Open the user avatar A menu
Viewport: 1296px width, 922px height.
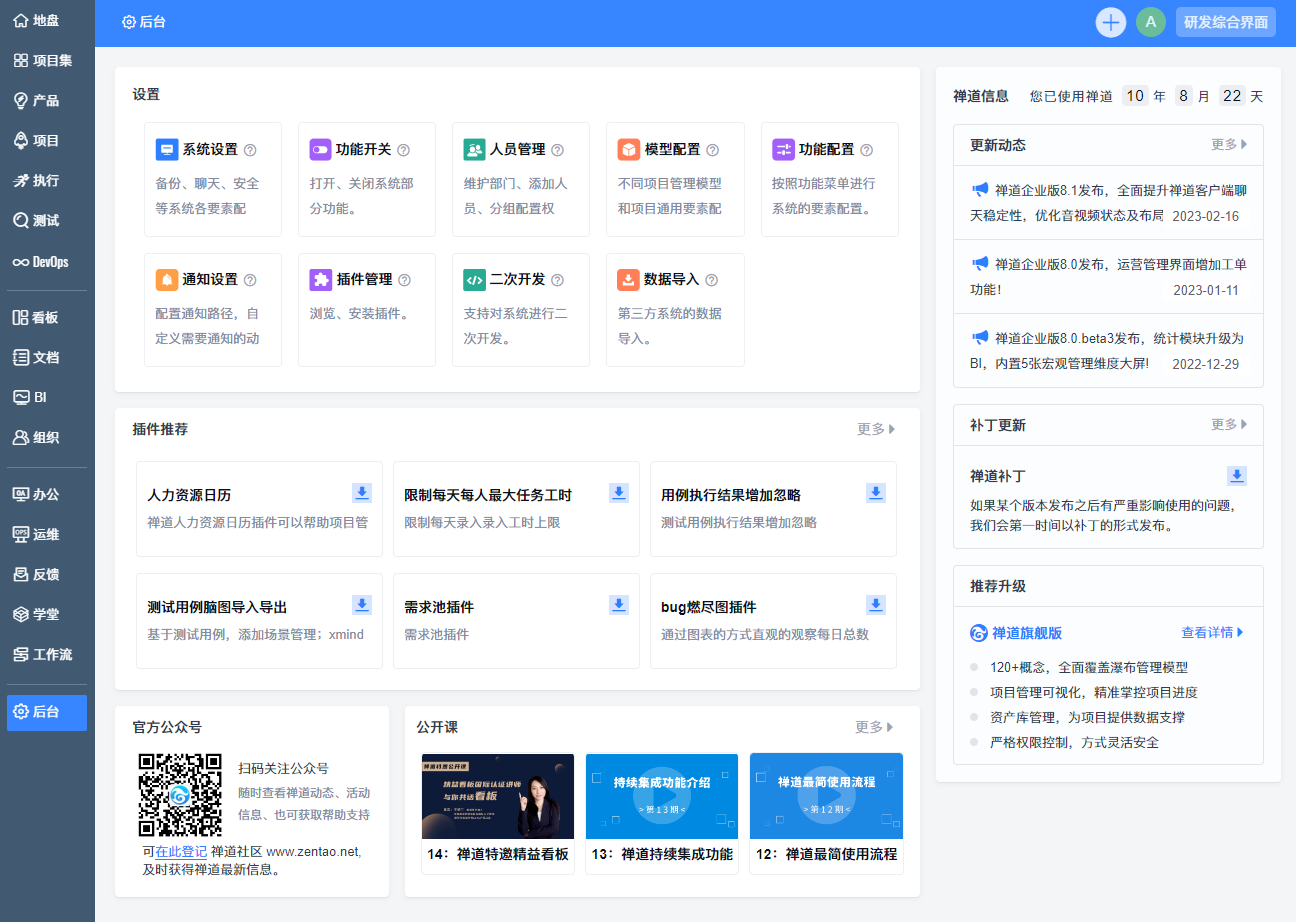(x=1151, y=22)
